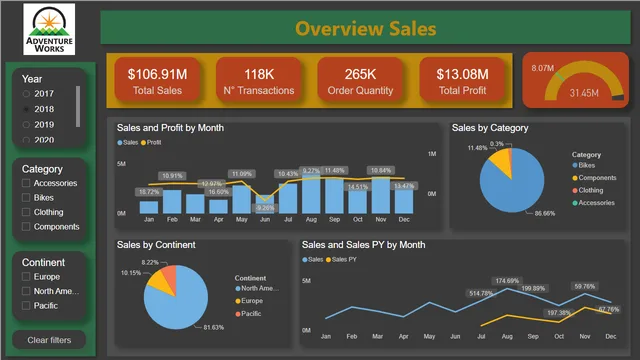Select the 2020 year option
The image size is (640, 360).
point(26,140)
